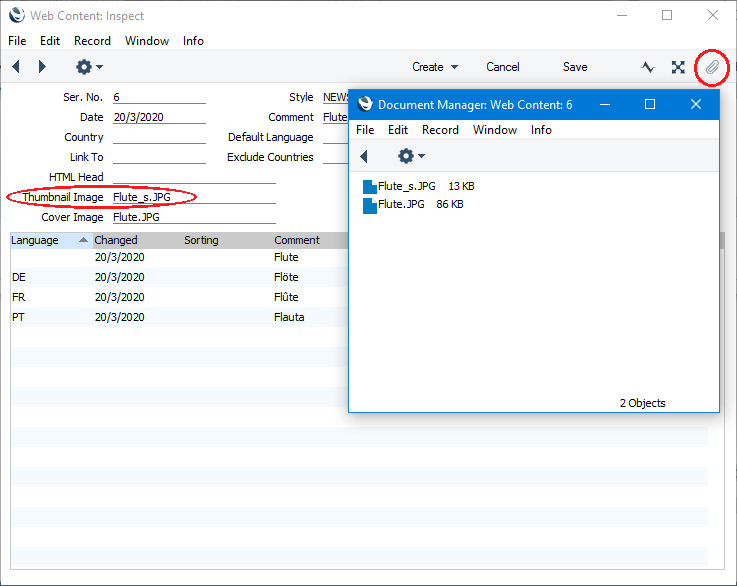This screenshot has height=586, width=737.
Task: Go to next record arrow
Action: click(x=42, y=67)
